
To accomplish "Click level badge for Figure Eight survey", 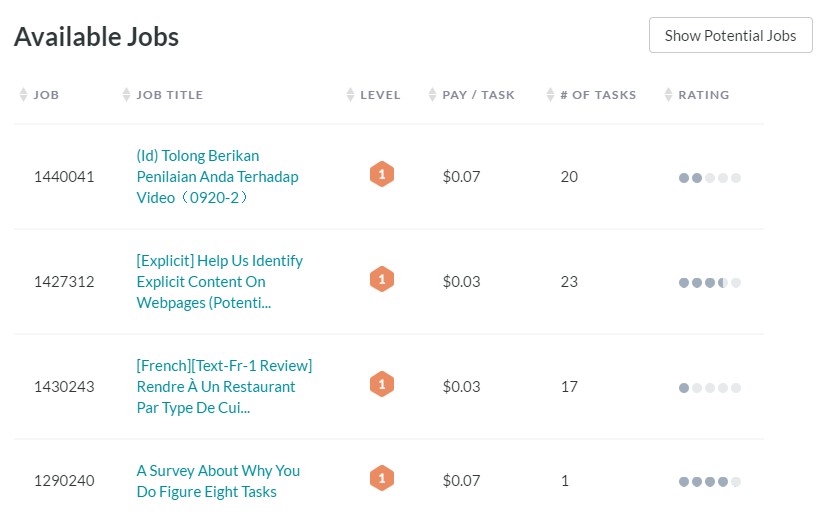I will [382, 478].
